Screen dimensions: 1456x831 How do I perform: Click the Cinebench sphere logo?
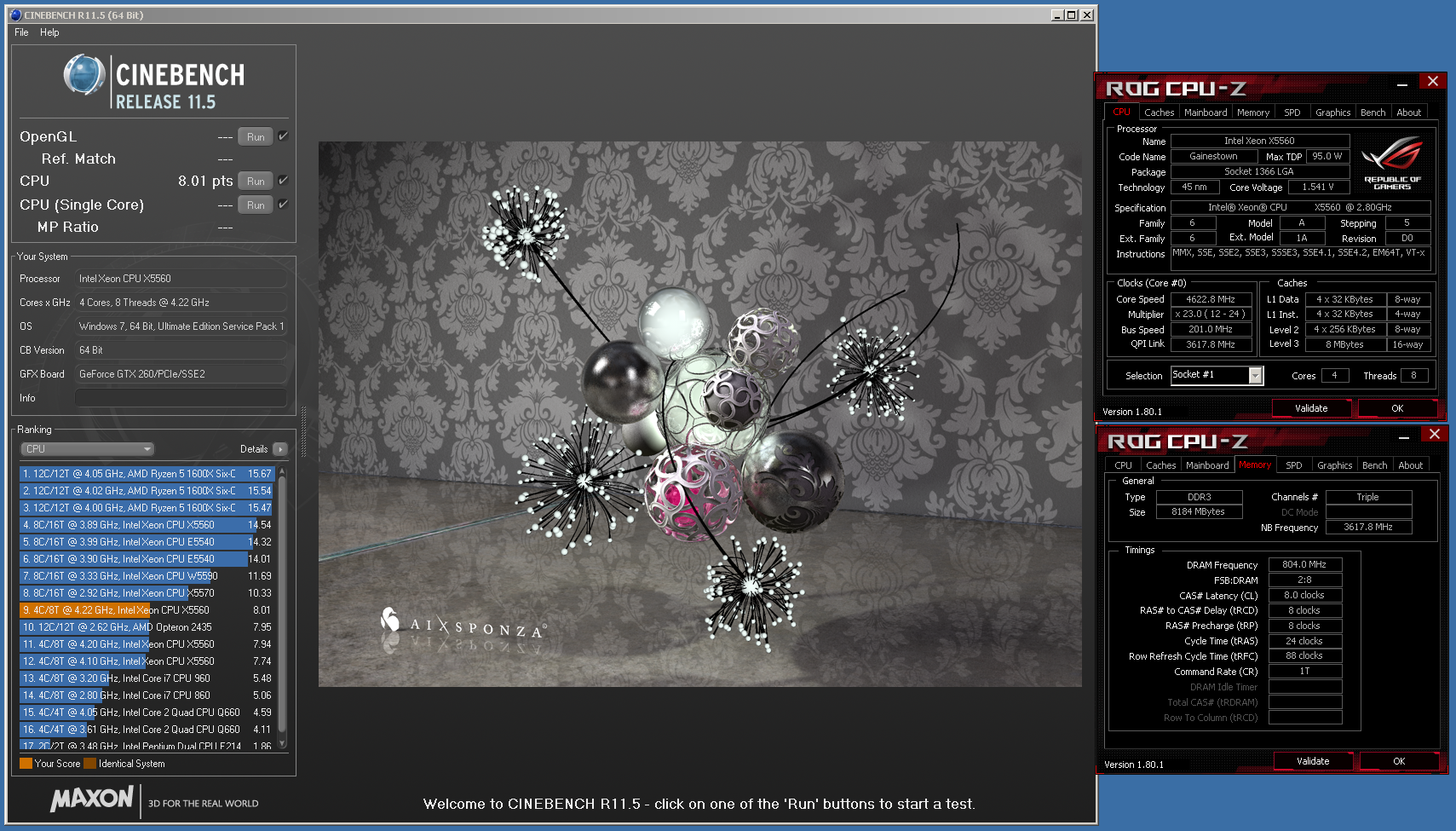(84, 74)
